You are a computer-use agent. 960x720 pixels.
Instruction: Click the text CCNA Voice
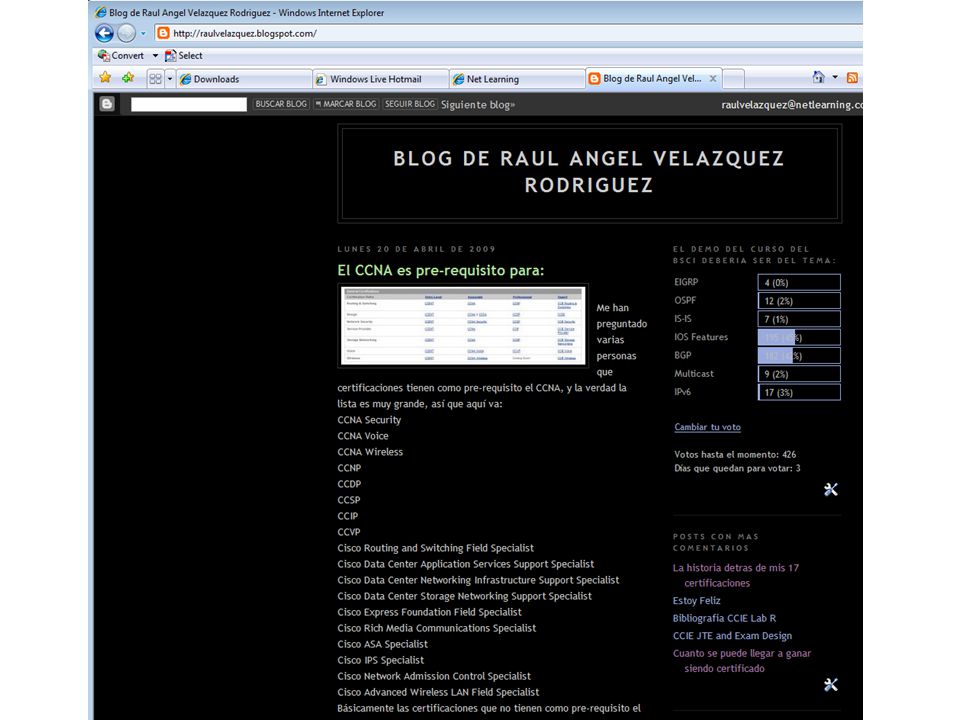pyautogui.click(x=362, y=436)
